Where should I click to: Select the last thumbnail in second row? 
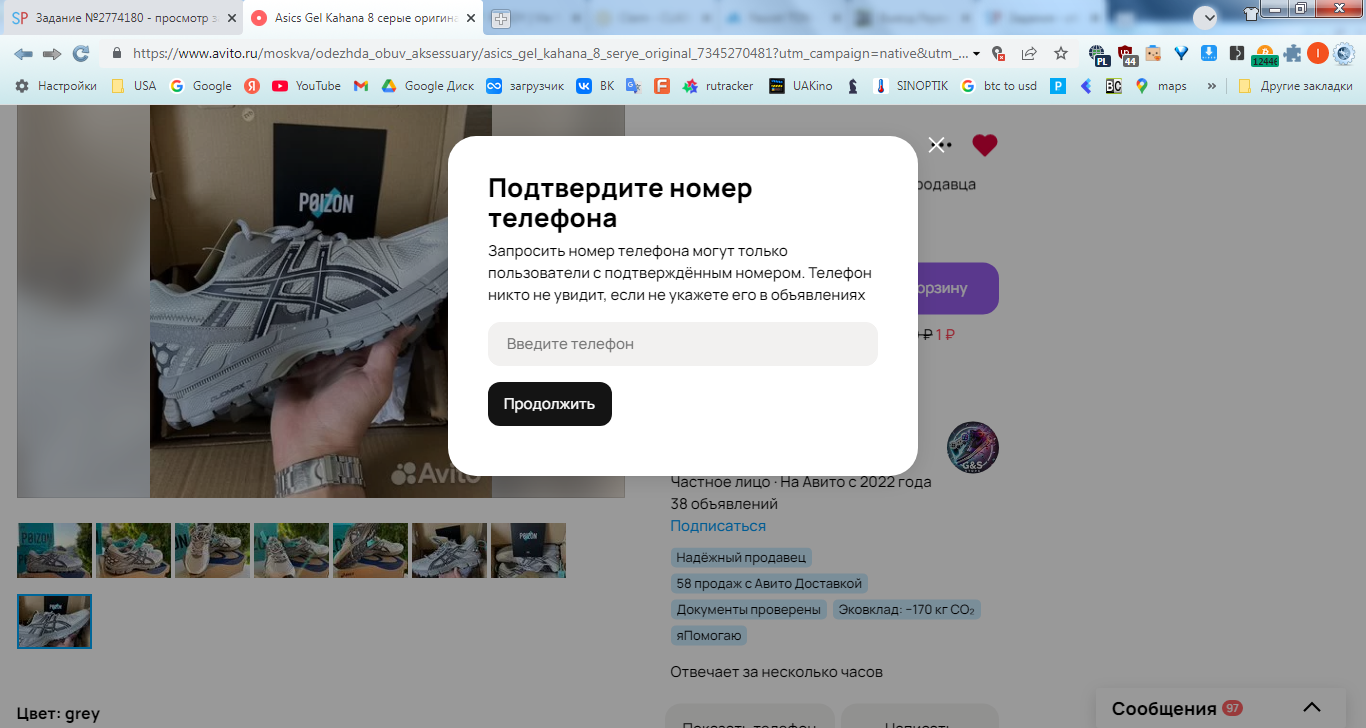coord(54,621)
